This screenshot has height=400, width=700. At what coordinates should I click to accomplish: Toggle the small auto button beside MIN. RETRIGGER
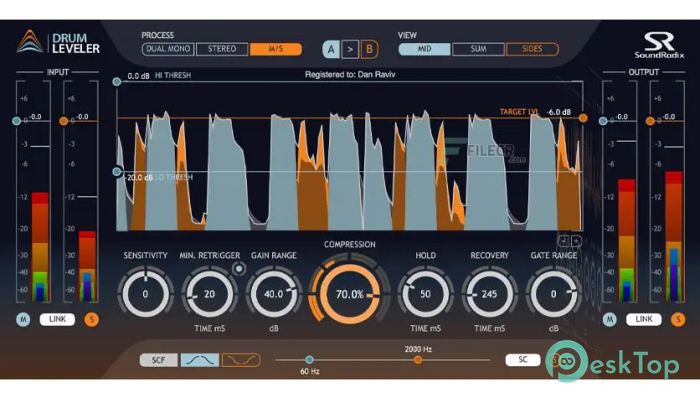coord(239,269)
